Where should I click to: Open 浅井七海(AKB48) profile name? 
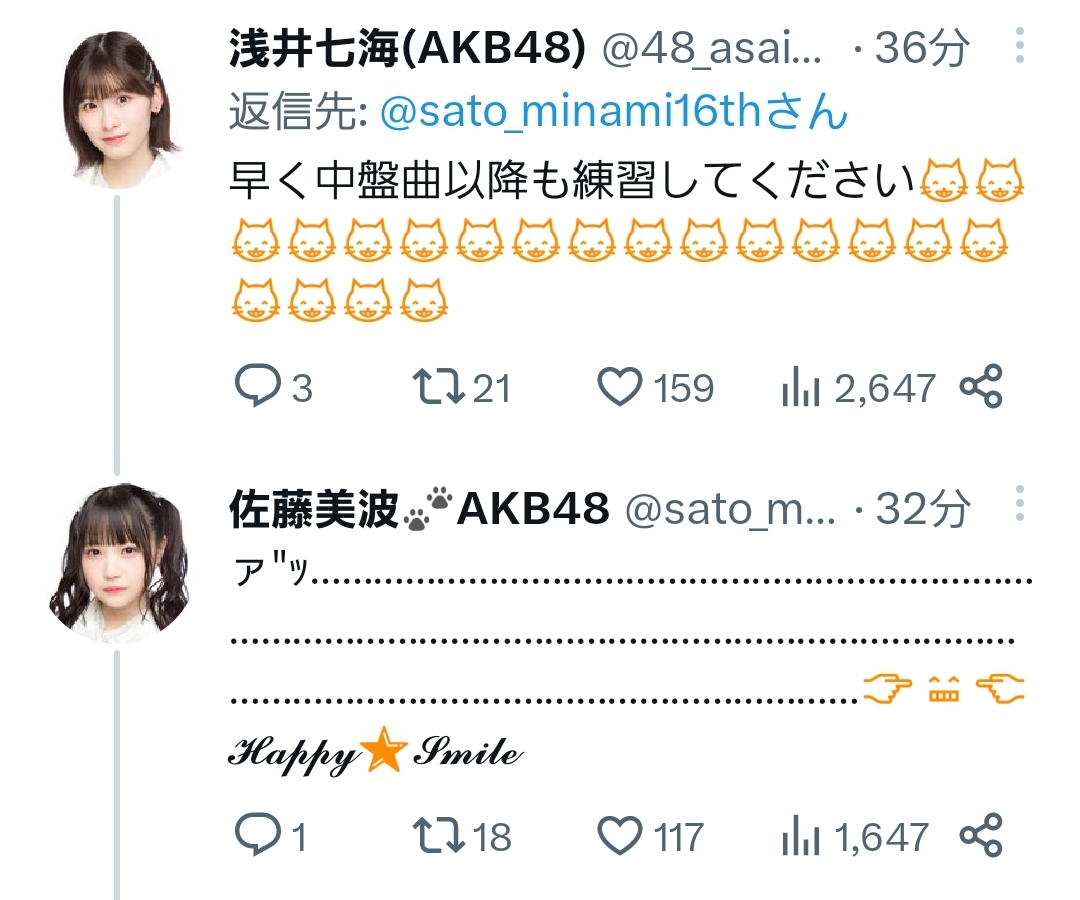coord(408,48)
